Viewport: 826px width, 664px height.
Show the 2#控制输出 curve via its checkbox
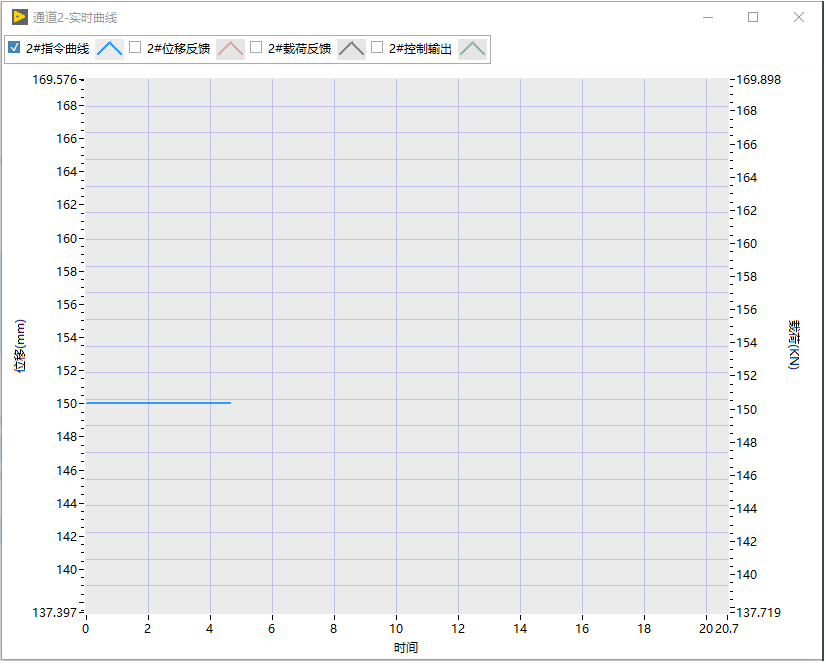coord(377,47)
